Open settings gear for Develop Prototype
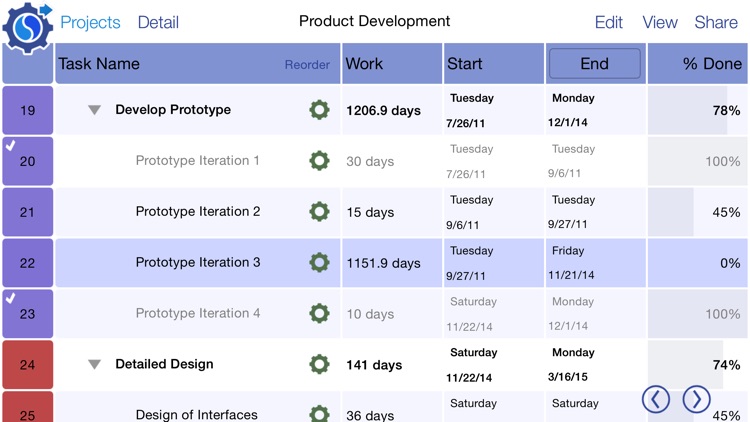Screen dimensions: 750x422 319,110
